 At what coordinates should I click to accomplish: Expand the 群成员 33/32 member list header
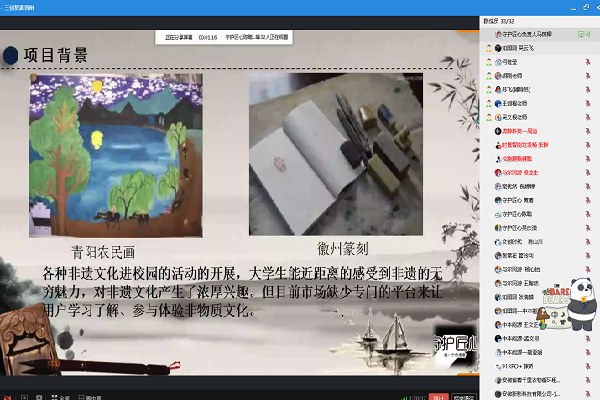(x=500, y=19)
